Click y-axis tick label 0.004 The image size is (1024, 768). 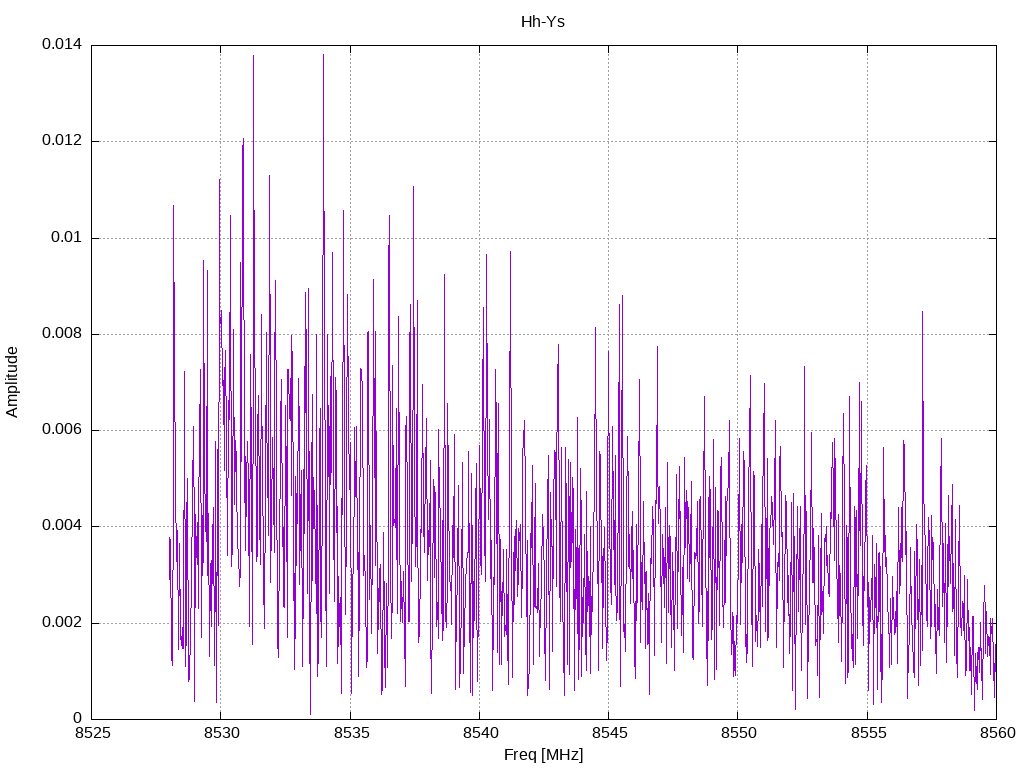pos(62,526)
